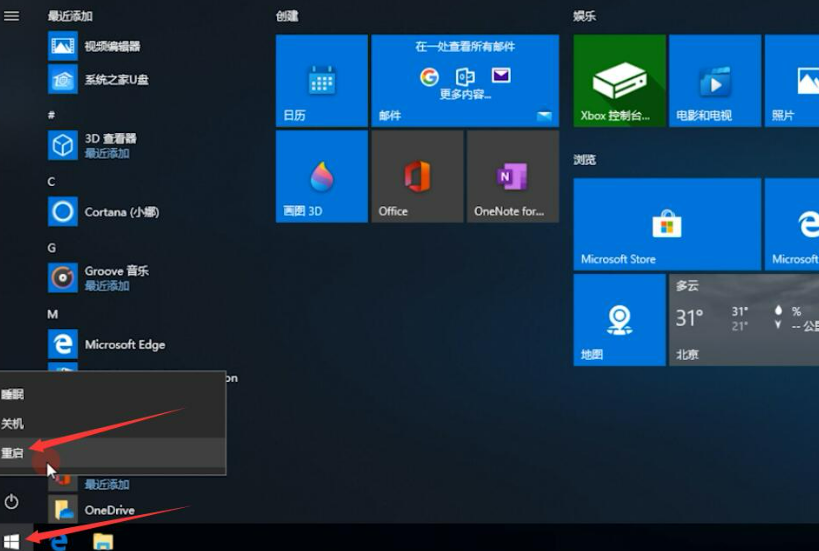Launch the 3D Viewer app
Screen dimensions: 819x551
coord(63,145)
